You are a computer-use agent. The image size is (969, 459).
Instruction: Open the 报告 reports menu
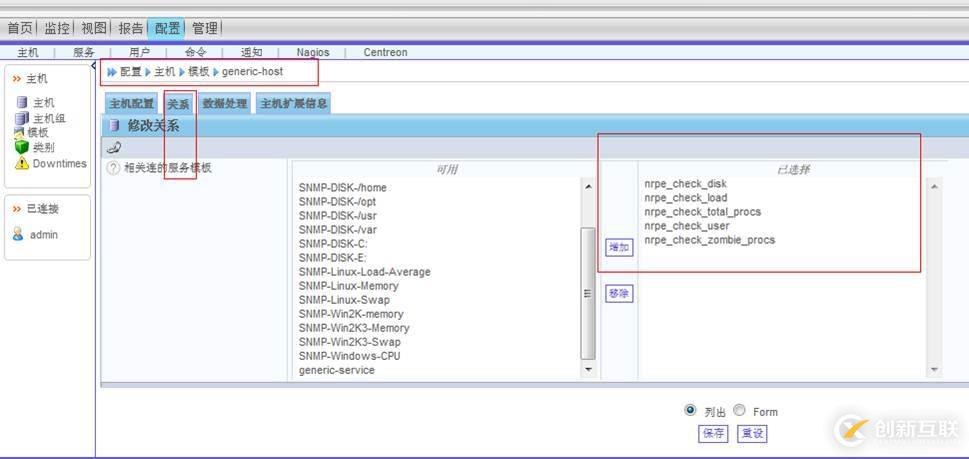pyautogui.click(x=131, y=28)
